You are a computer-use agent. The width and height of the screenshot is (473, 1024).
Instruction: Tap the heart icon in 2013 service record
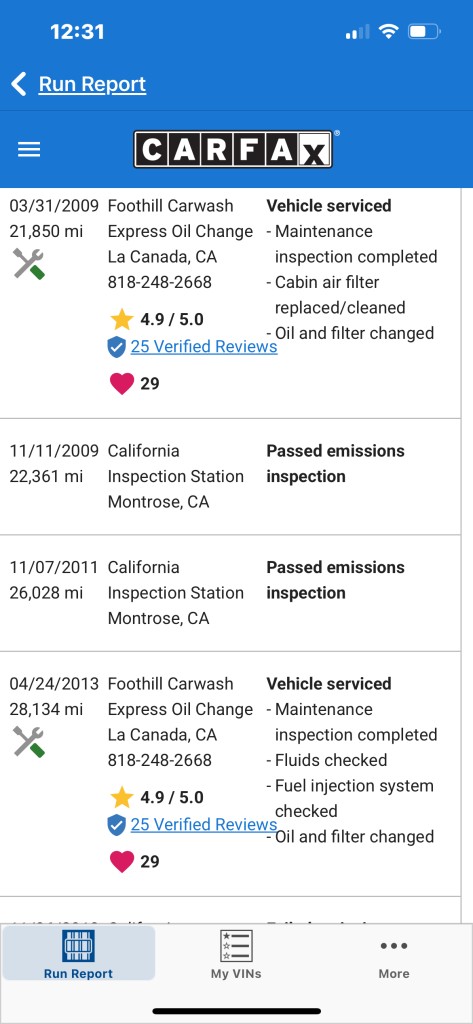pos(122,861)
